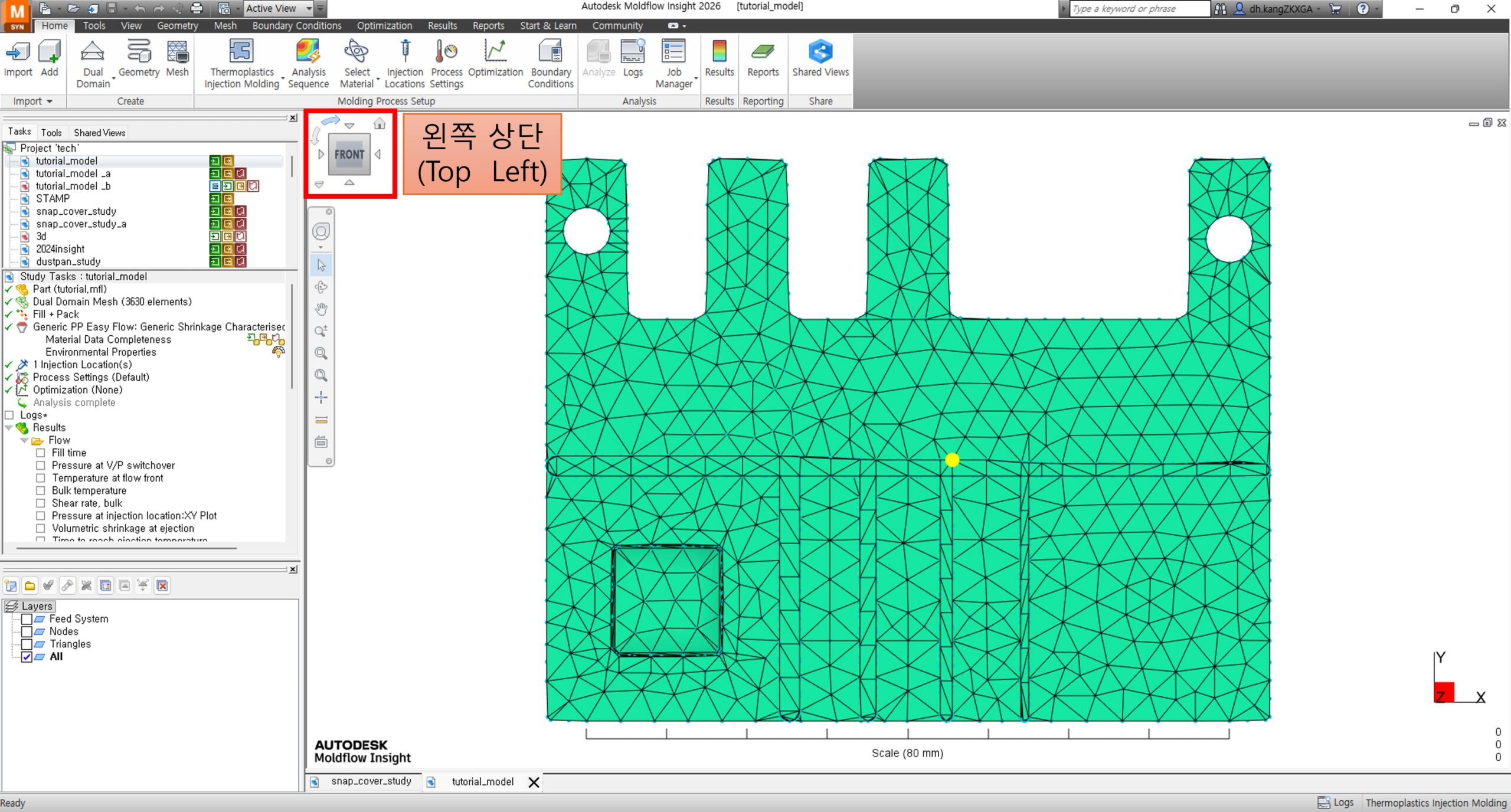The width and height of the screenshot is (1511, 812).
Task: Close the tutorial_model document tab
Action: pos(534,782)
